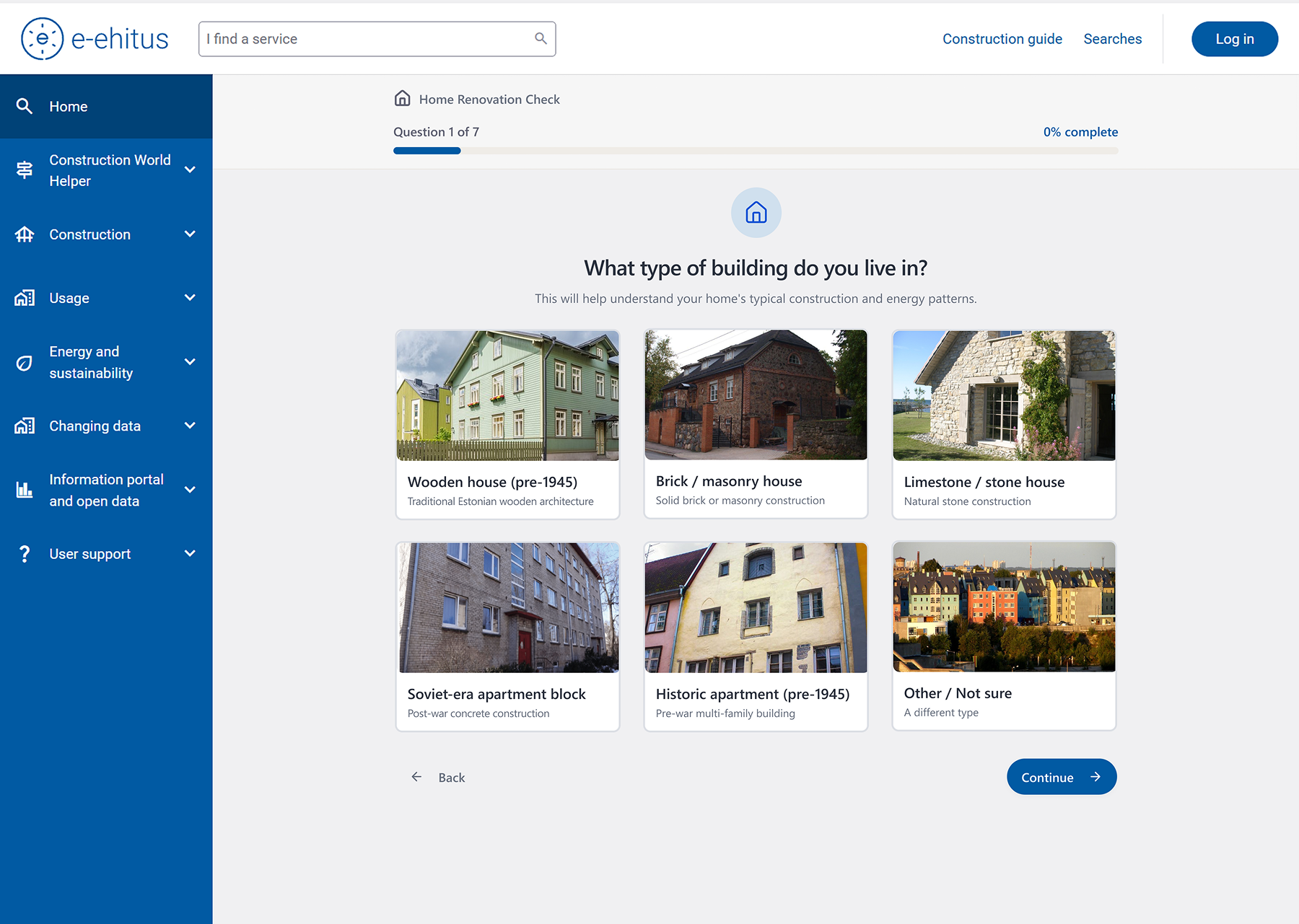
Task: Open the Construction guide link
Action: point(1002,39)
